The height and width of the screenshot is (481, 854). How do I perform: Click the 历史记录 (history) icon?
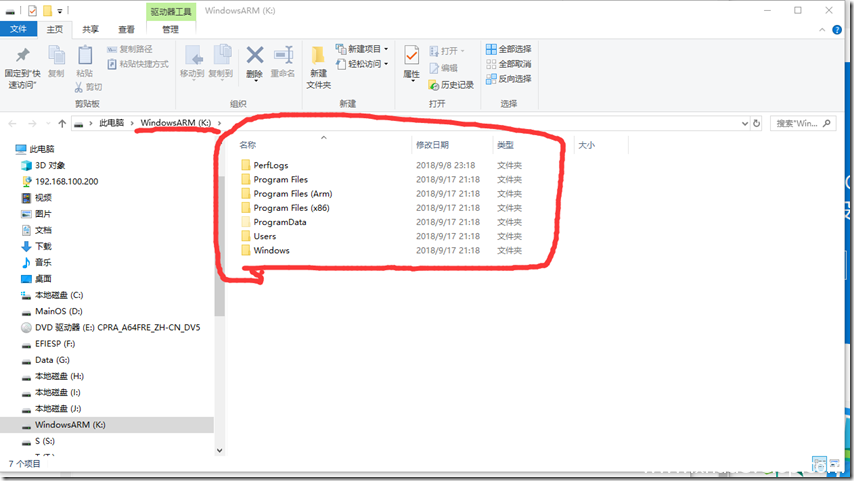[434, 85]
